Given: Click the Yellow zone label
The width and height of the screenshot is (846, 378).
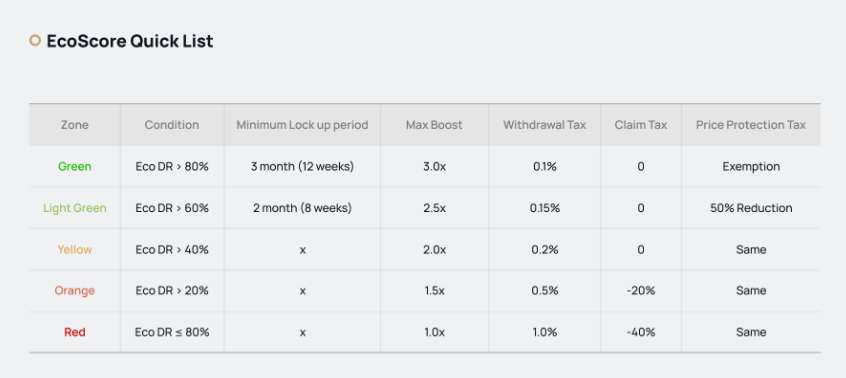Looking at the screenshot, I should click(74, 250).
